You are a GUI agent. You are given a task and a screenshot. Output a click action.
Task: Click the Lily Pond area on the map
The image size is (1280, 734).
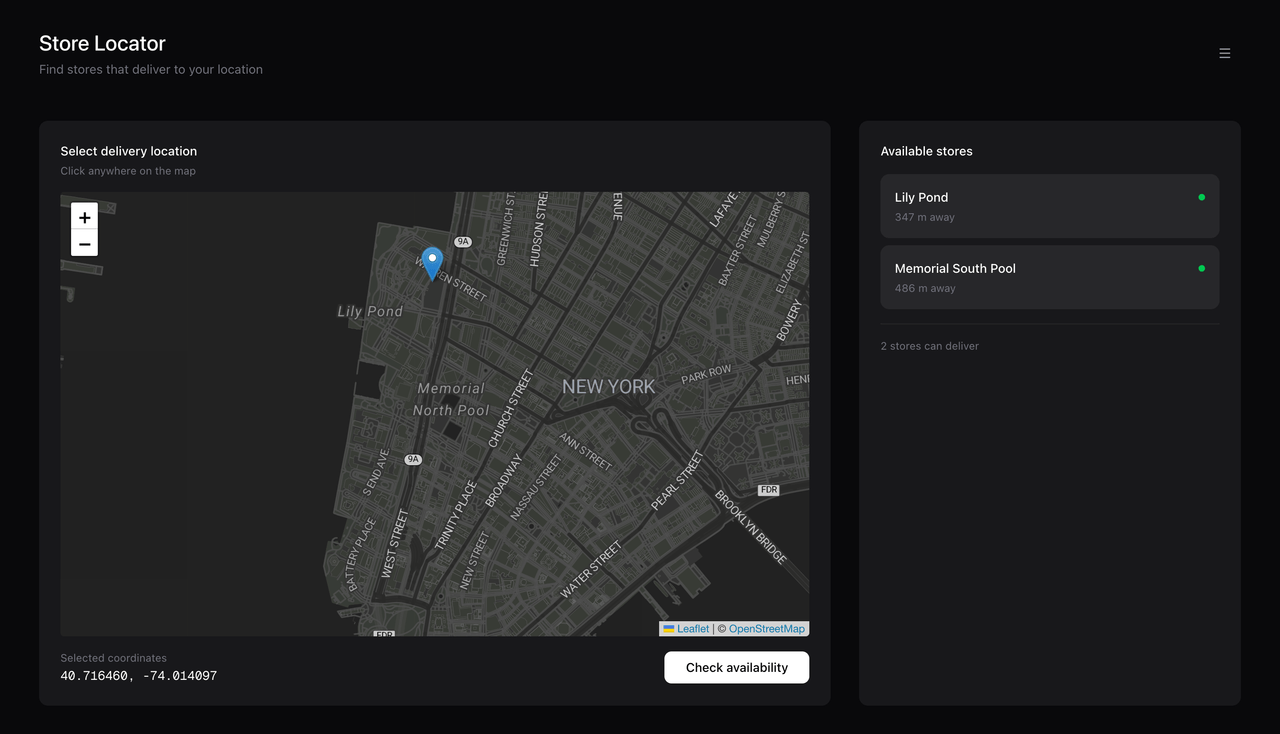point(371,311)
